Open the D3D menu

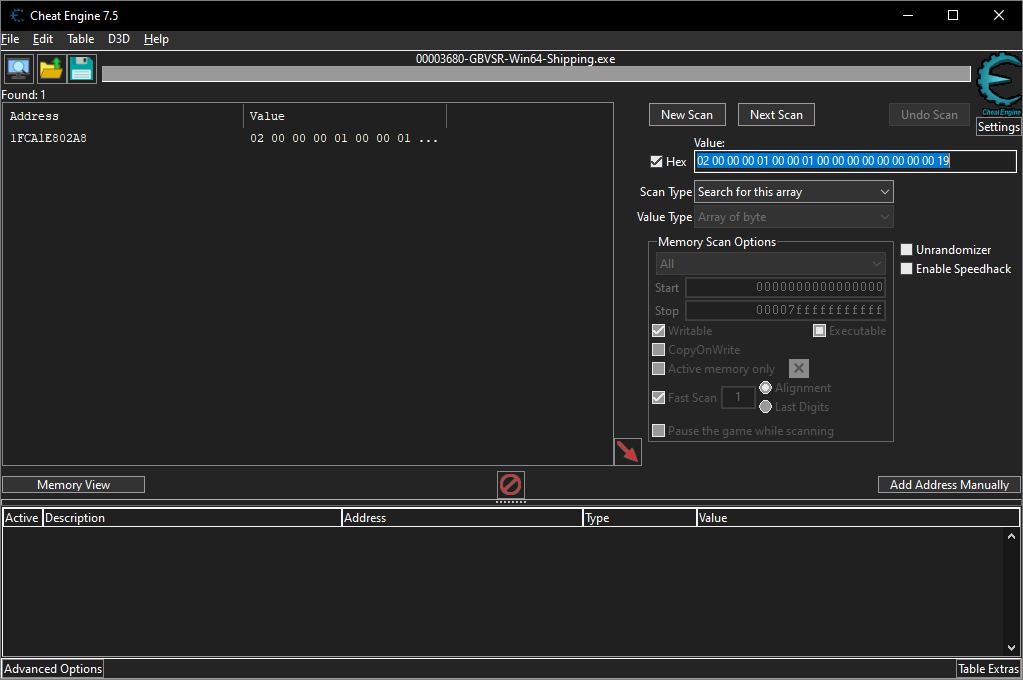coord(119,39)
